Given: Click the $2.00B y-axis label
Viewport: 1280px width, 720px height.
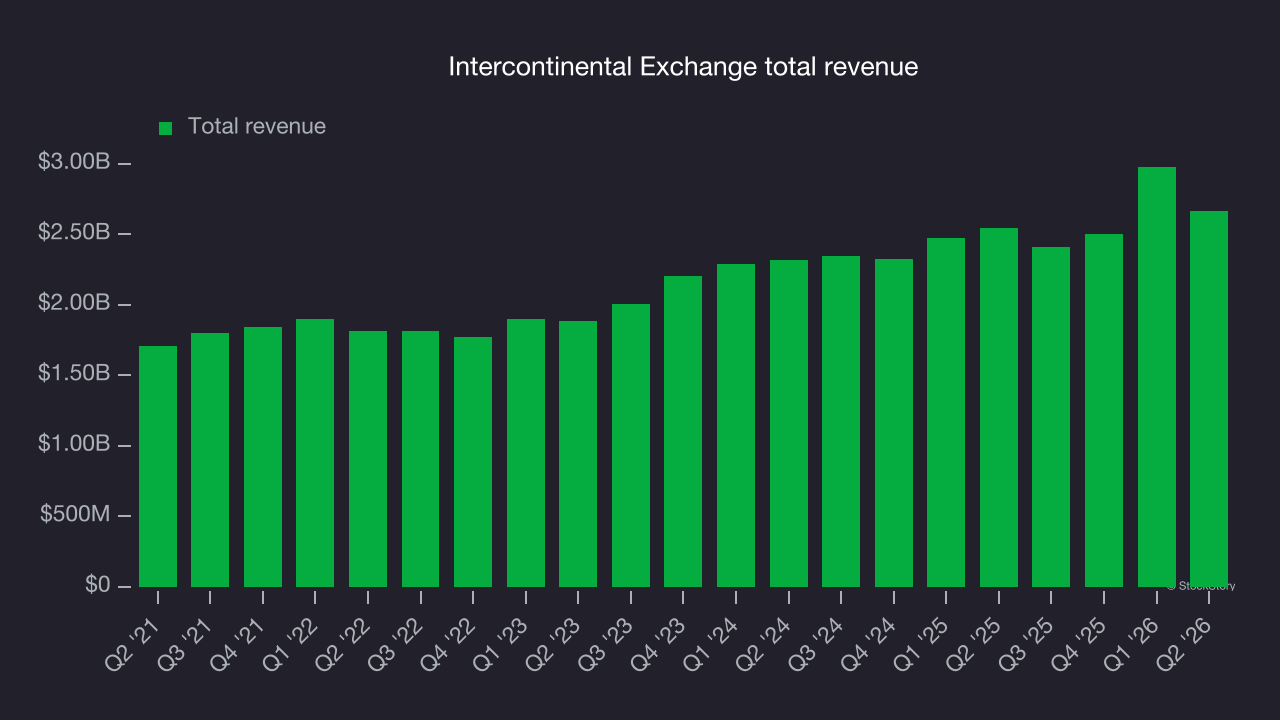Looking at the screenshot, I should pyautogui.click(x=73, y=303).
